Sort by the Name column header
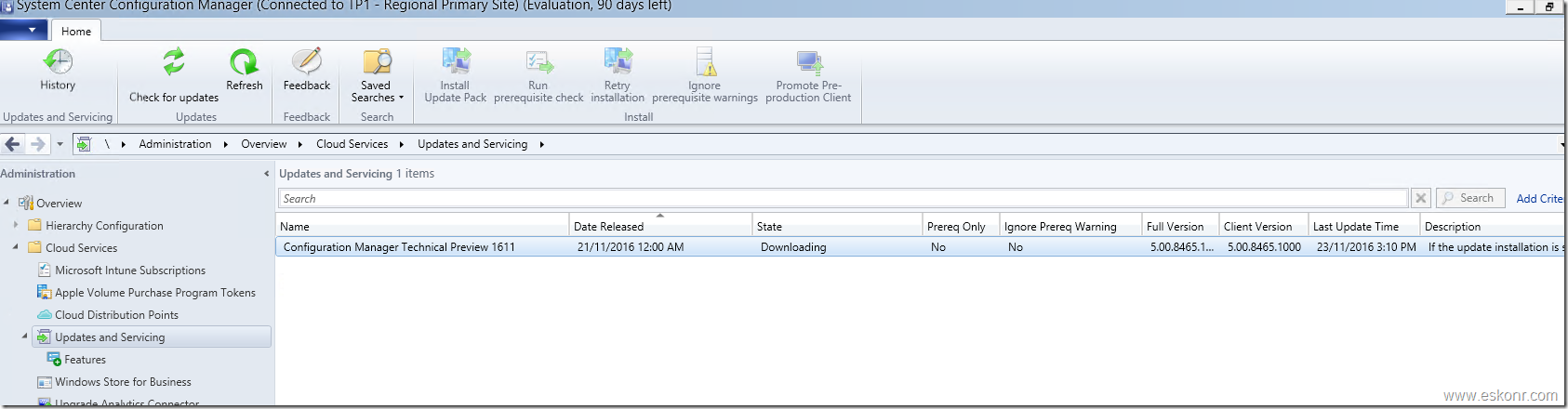 click(422, 226)
